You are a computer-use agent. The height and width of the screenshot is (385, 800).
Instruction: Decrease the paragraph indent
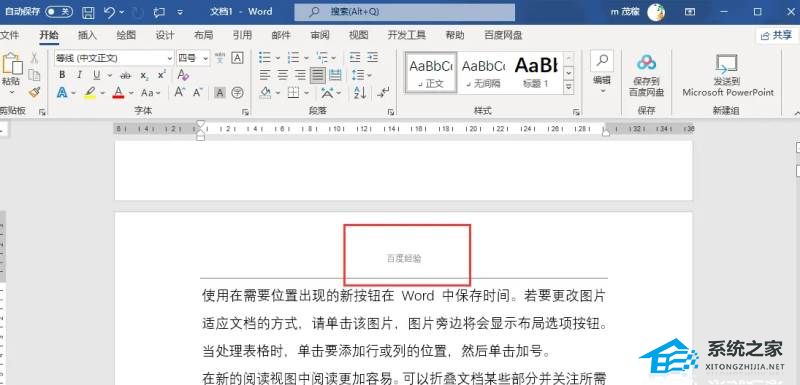click(355, 58)
